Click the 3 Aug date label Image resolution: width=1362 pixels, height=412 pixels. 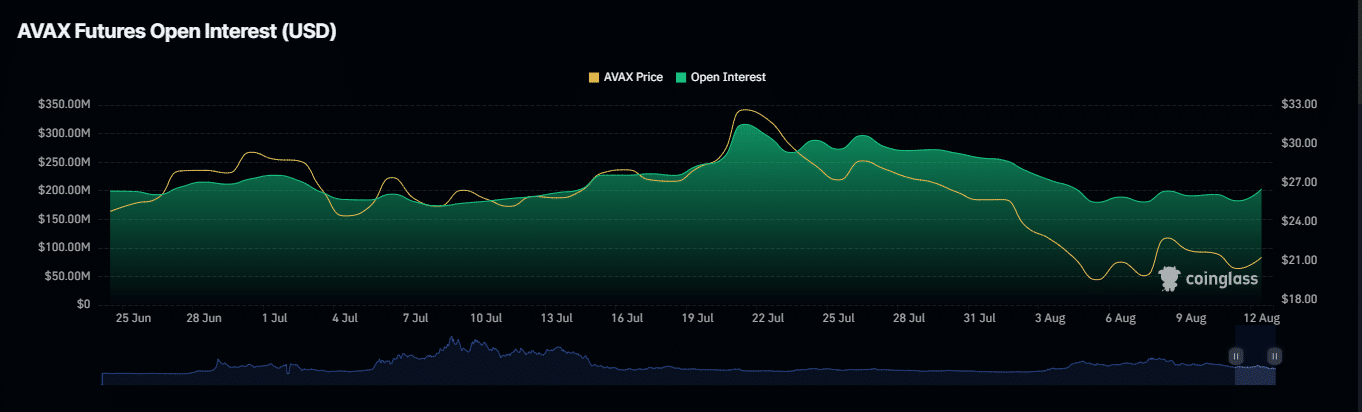tap(1050, 318)
